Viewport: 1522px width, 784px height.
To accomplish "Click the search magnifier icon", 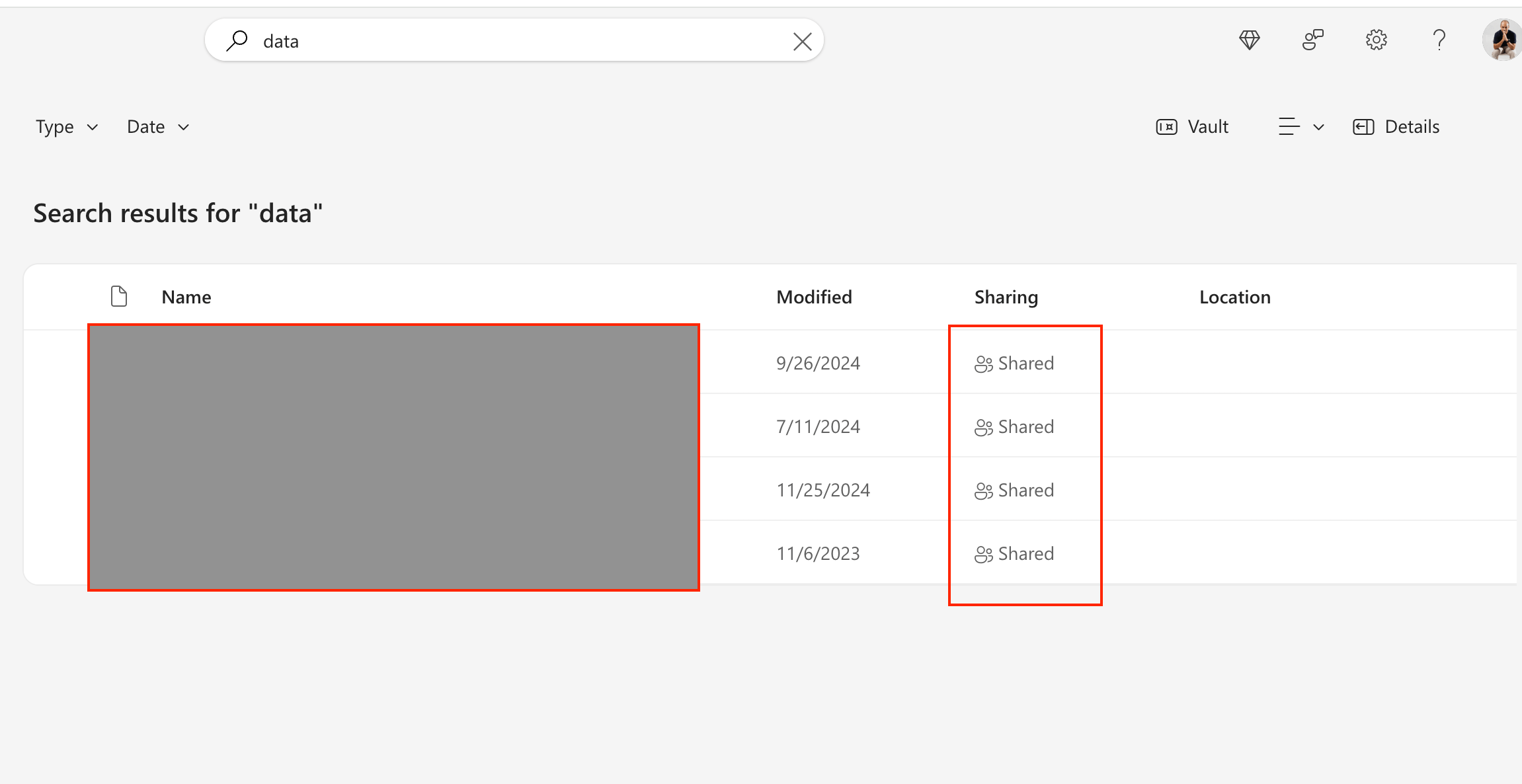I will [x=237, y=41].
